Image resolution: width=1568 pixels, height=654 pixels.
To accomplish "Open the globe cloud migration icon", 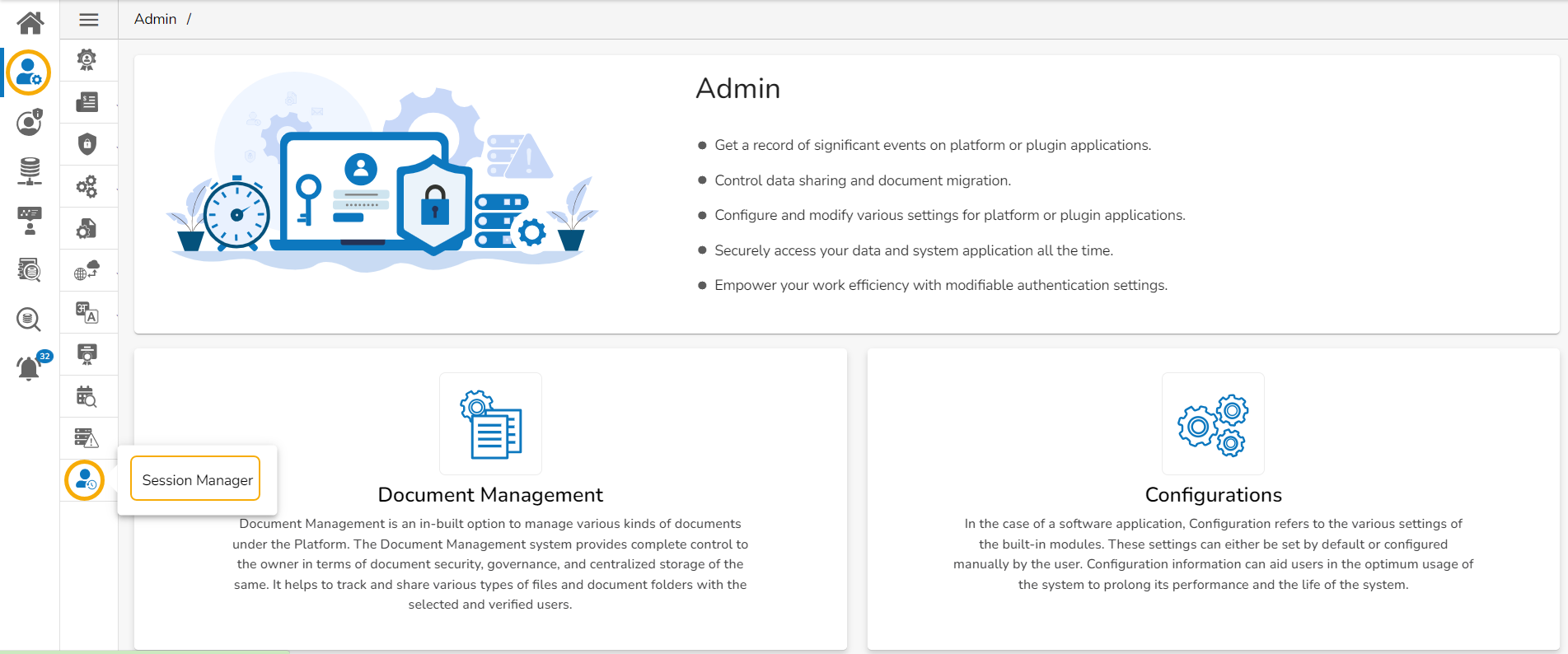I will tap(87, 270).
